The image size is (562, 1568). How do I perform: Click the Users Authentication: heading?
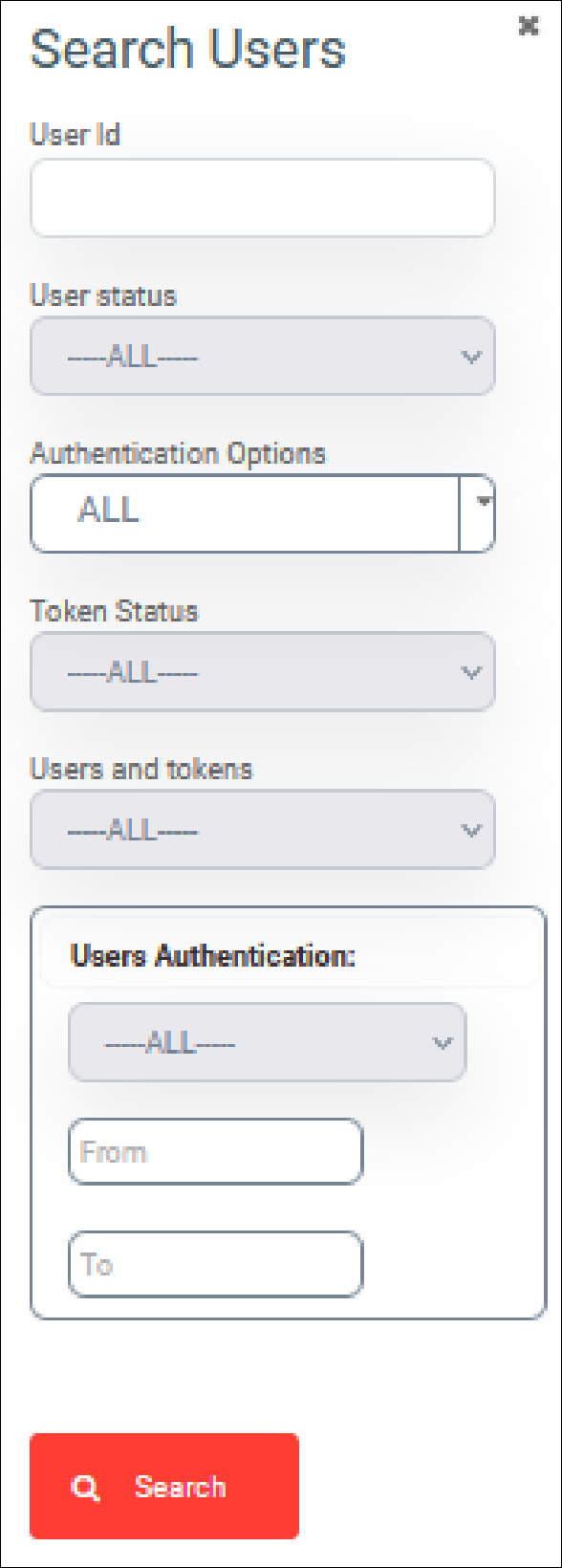213,956
